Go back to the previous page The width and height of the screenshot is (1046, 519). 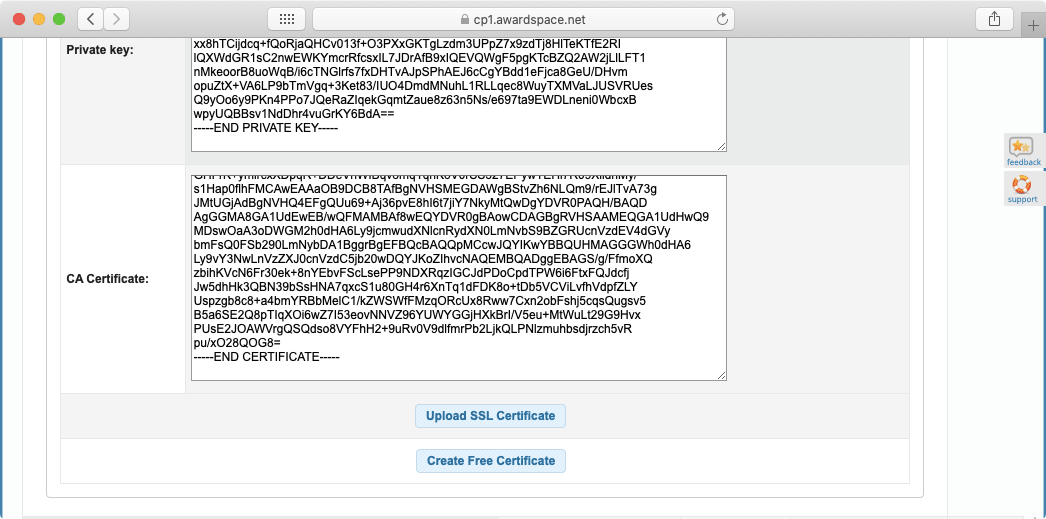90,19
